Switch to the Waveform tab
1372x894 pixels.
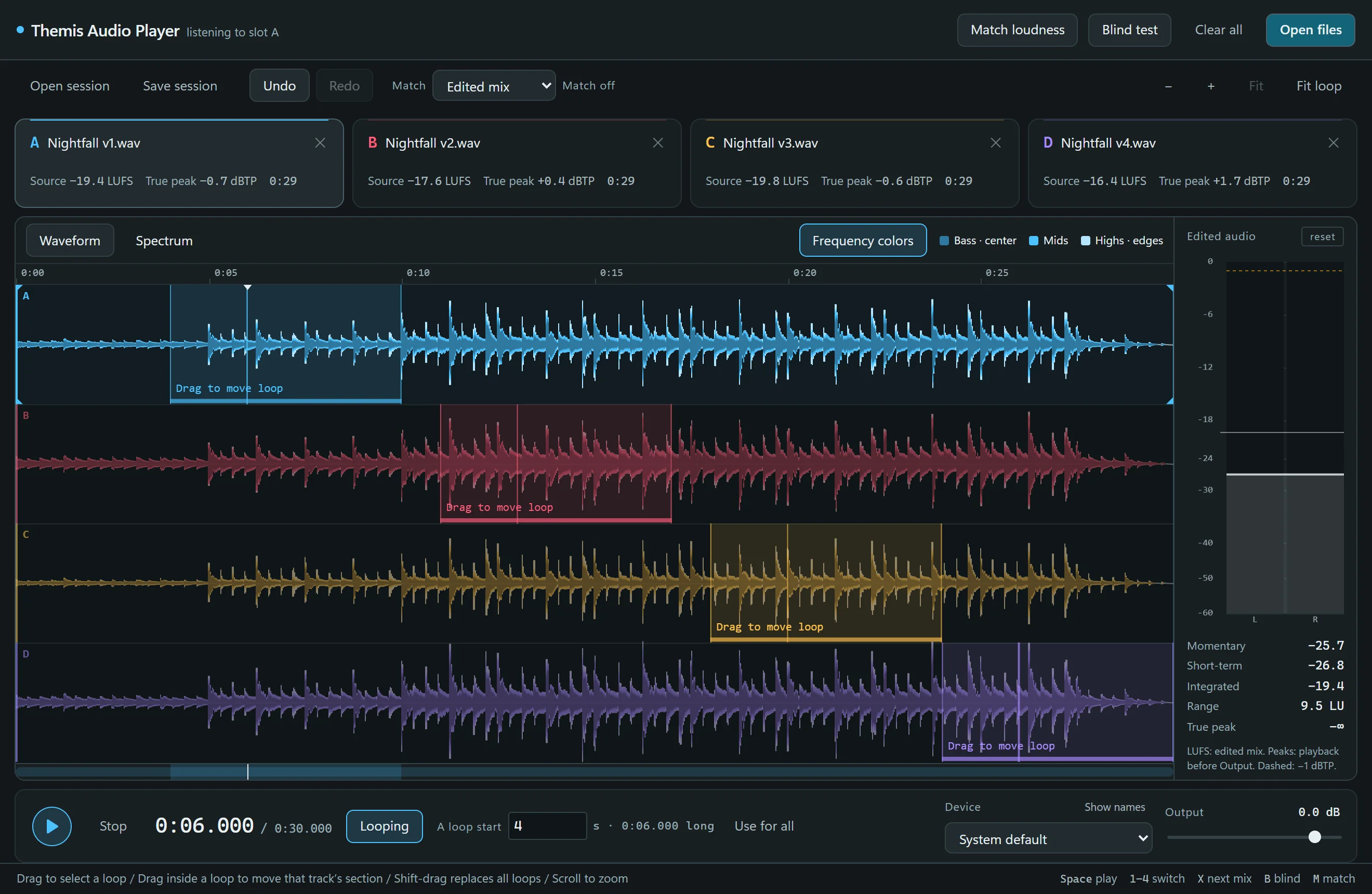70,240
